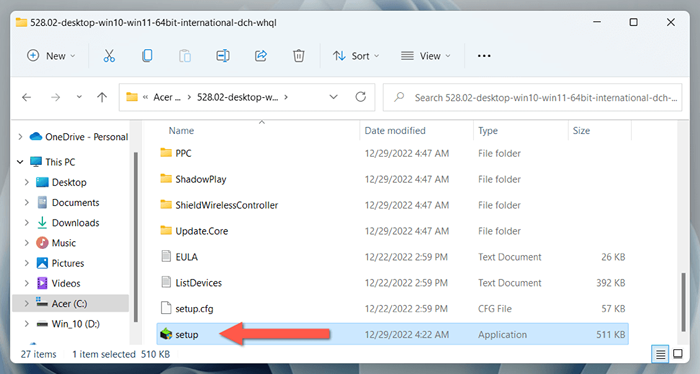This screenshot has width=700, height=374.
Task: Navigate back with the left arrow
Action: pos(27,97)
